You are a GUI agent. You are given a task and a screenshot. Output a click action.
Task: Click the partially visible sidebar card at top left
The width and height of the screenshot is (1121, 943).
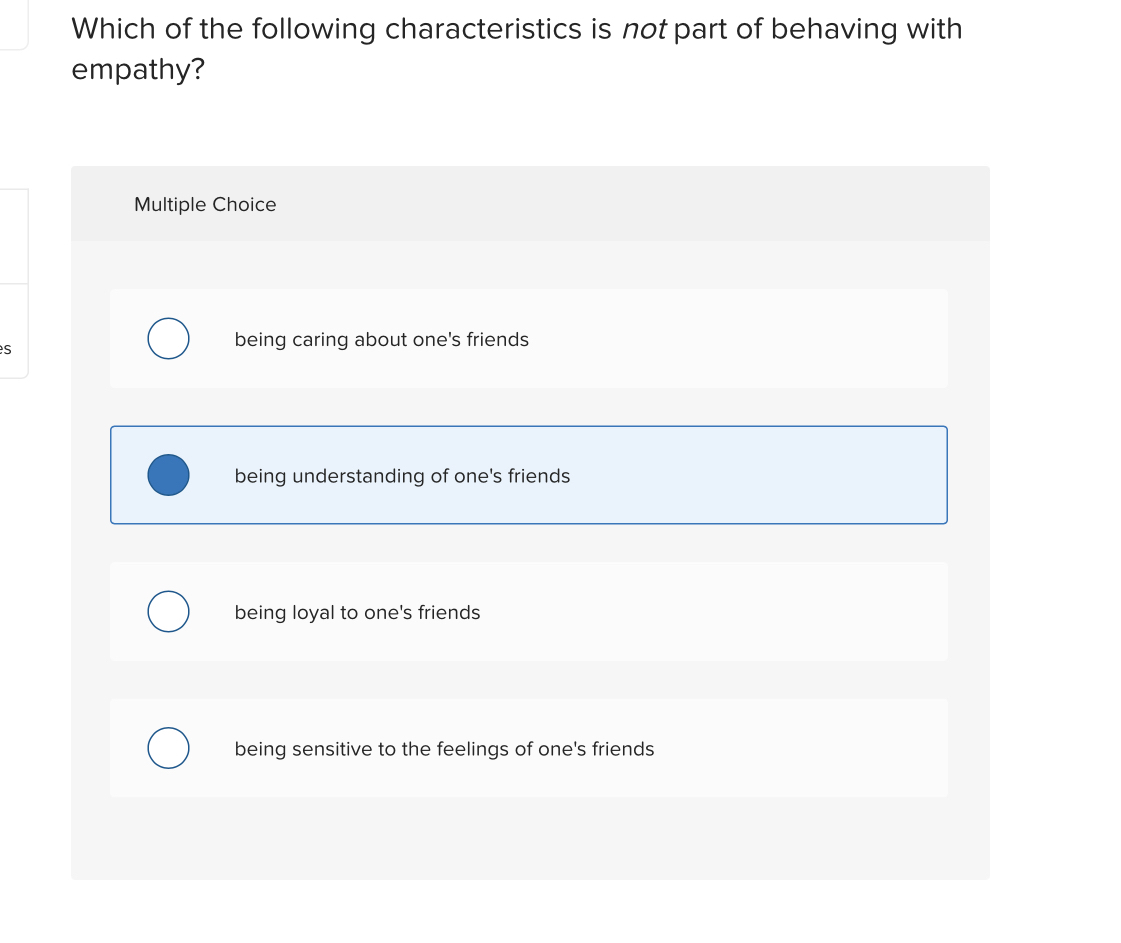[13, 25]
